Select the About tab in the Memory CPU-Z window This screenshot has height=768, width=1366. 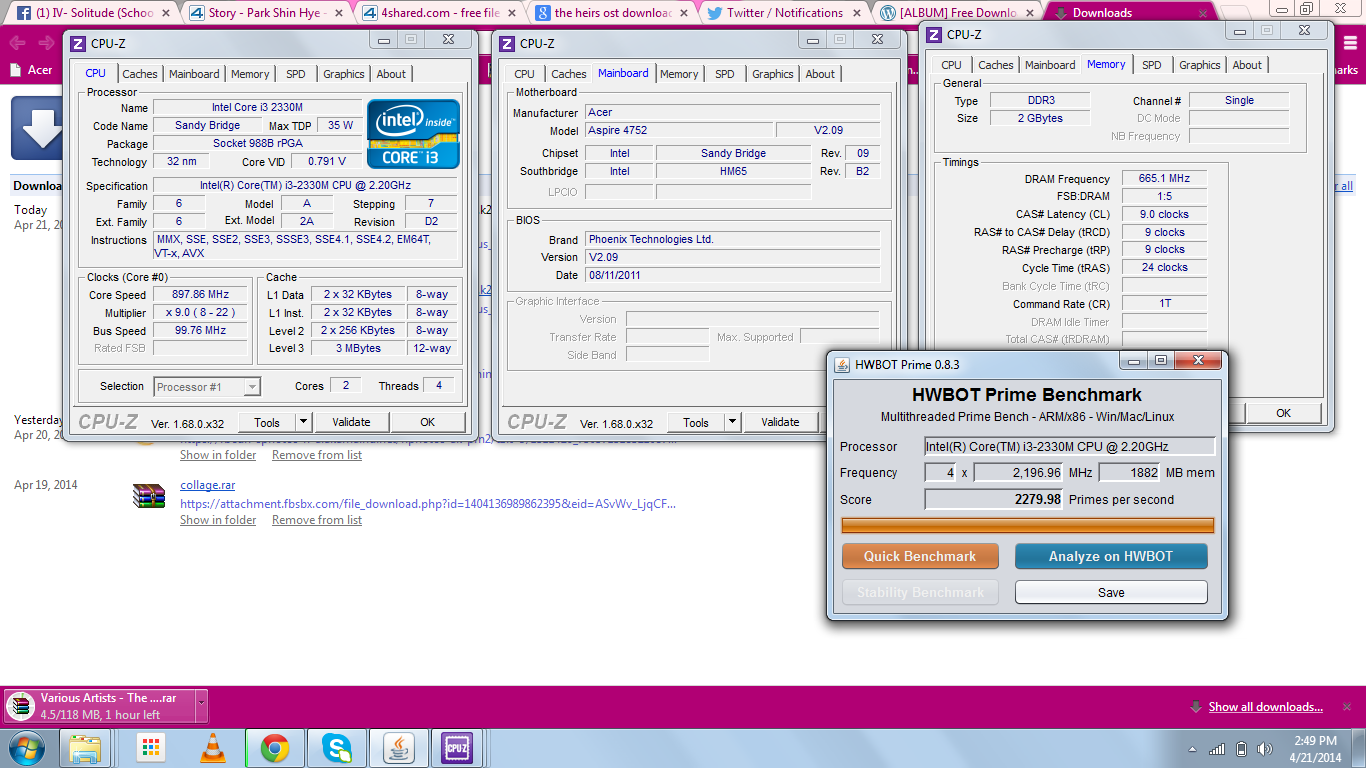[x=1247, y=65]
